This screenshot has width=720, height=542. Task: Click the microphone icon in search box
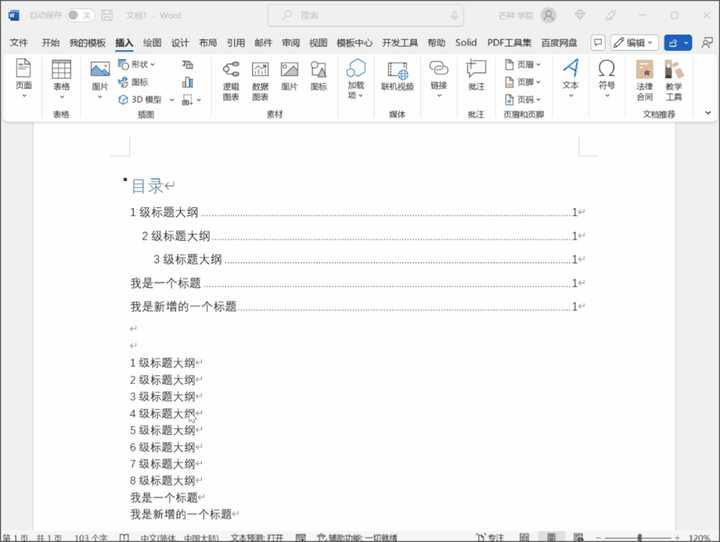(x=454, y=16)
